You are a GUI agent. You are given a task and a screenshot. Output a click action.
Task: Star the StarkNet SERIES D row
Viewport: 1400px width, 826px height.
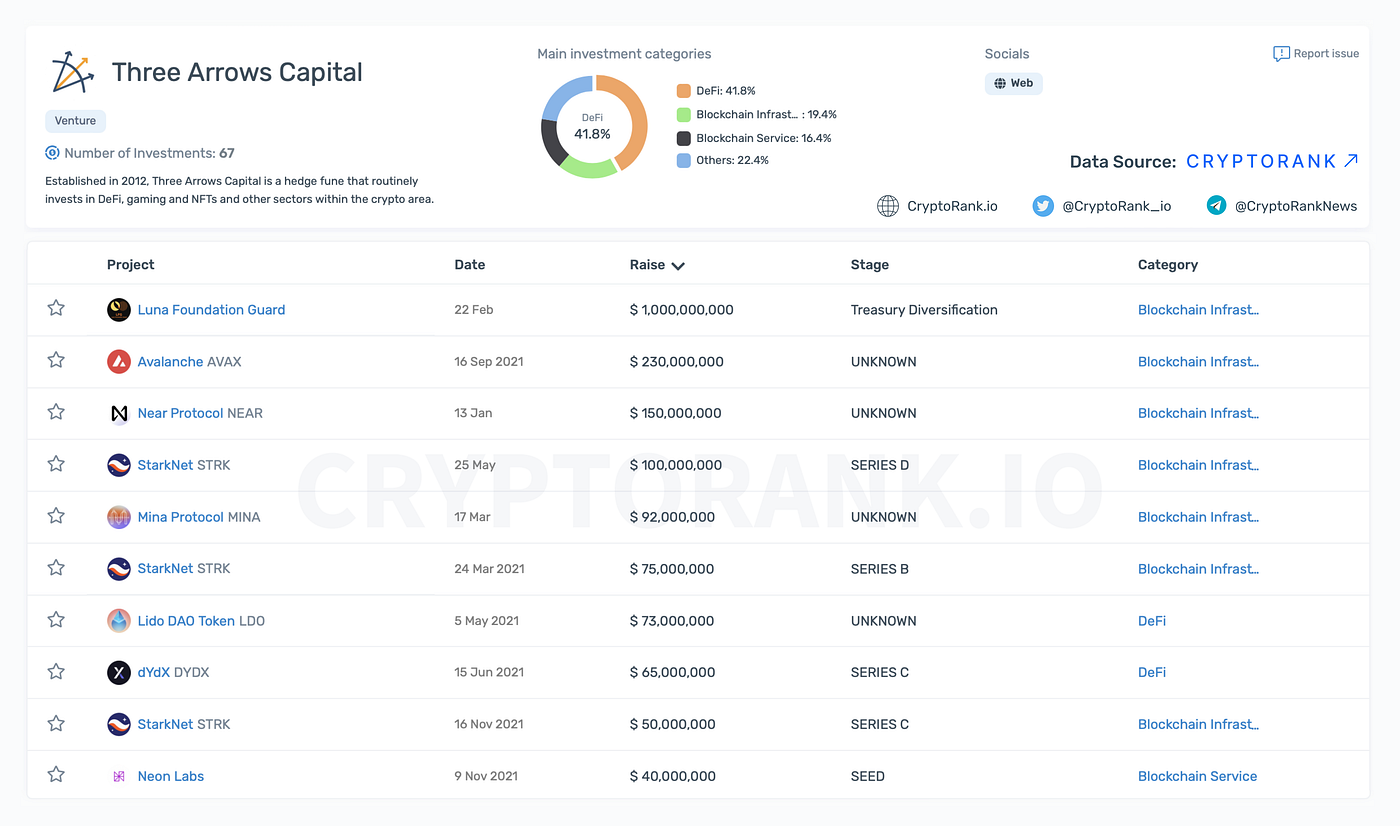pos(56,464)
